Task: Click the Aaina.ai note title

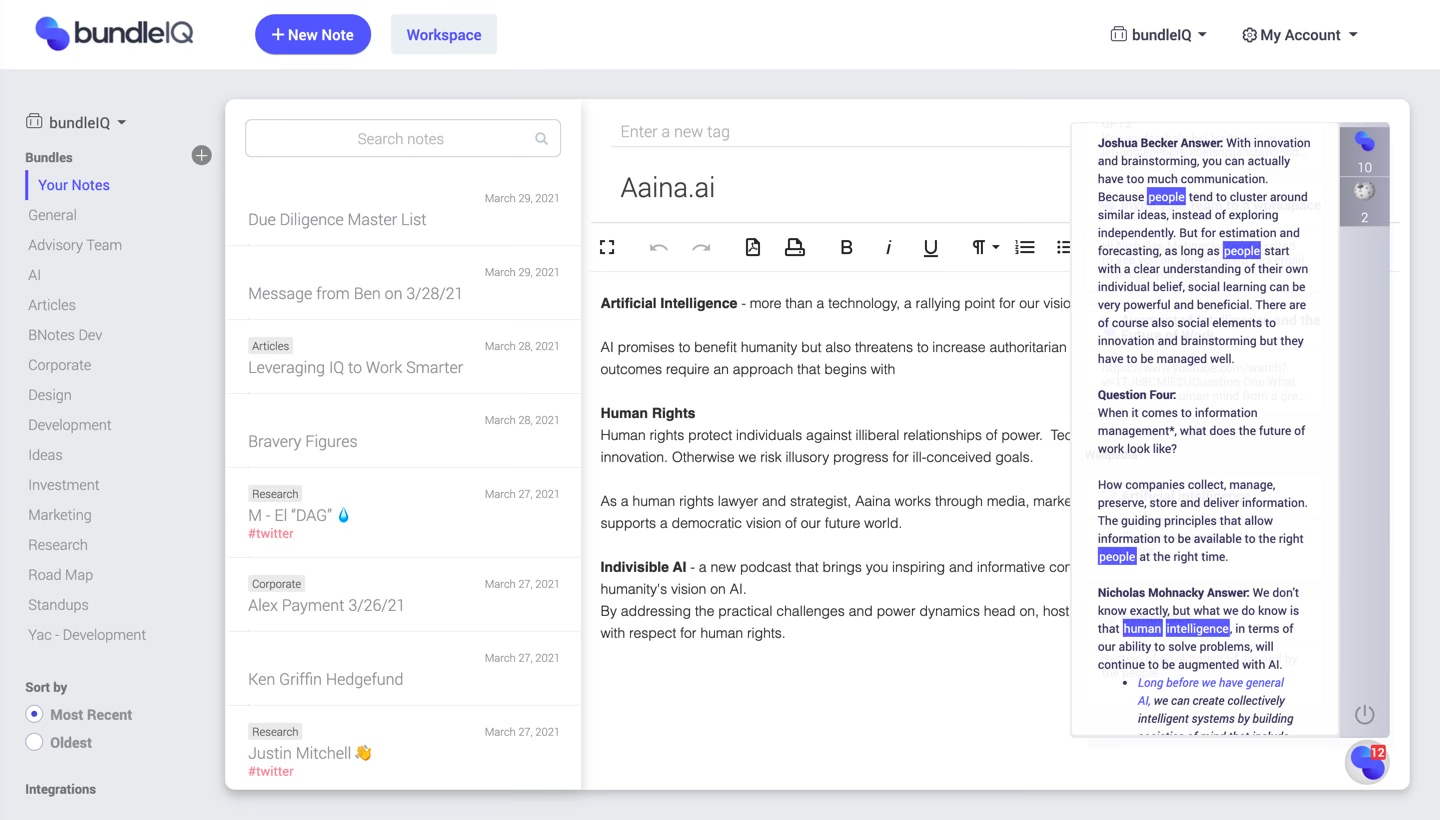Action: click(x=668, y=188)
